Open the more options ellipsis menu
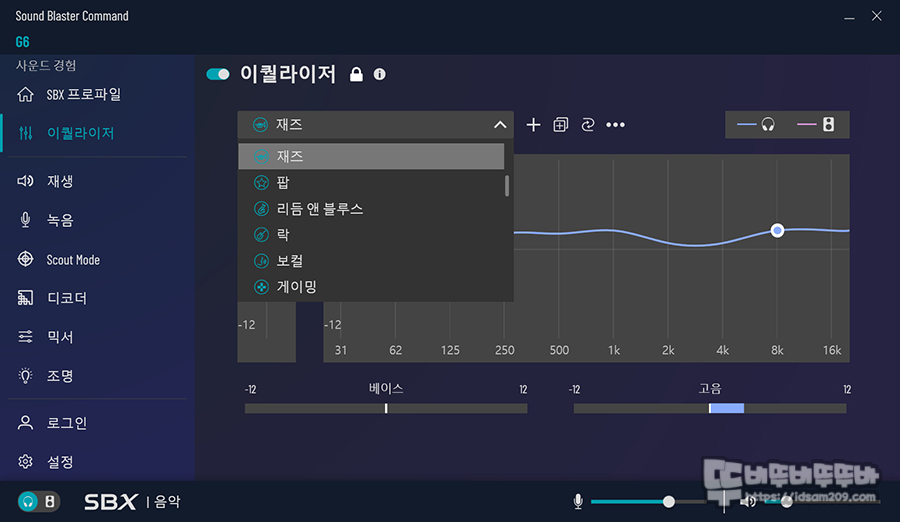 (x=615, y=125)
